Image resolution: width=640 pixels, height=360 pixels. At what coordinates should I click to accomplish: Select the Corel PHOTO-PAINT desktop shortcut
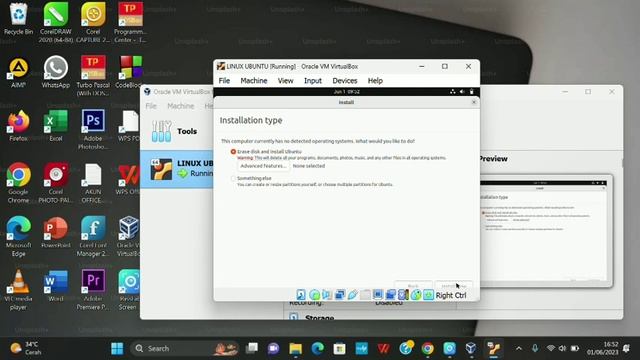point(56,183)
